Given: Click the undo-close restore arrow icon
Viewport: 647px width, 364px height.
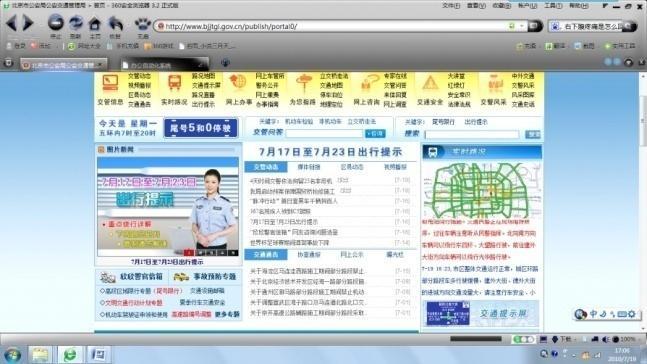Looking at the screenshot, I should 115,24.
